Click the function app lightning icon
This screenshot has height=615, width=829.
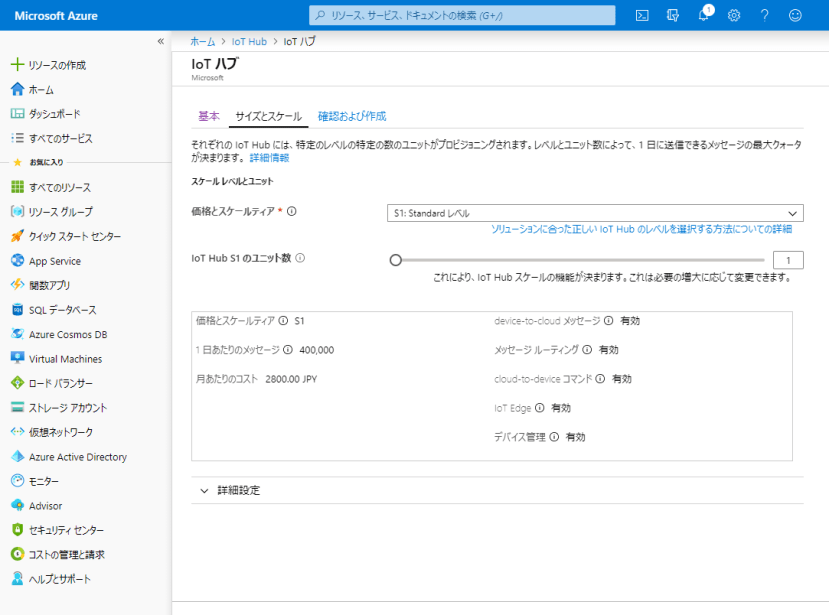click(17, 285)
